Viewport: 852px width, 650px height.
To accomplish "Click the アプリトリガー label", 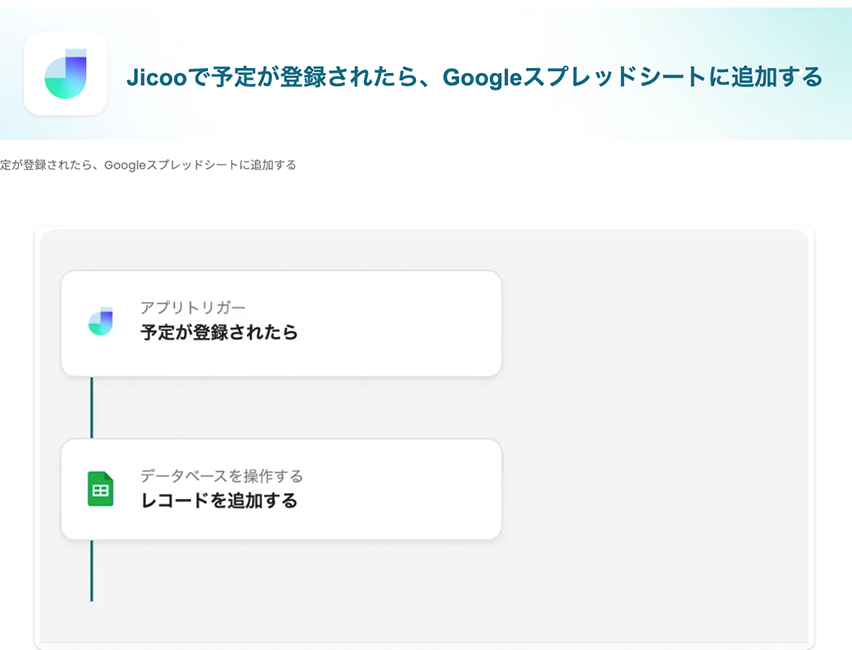I will click(193, 307).
